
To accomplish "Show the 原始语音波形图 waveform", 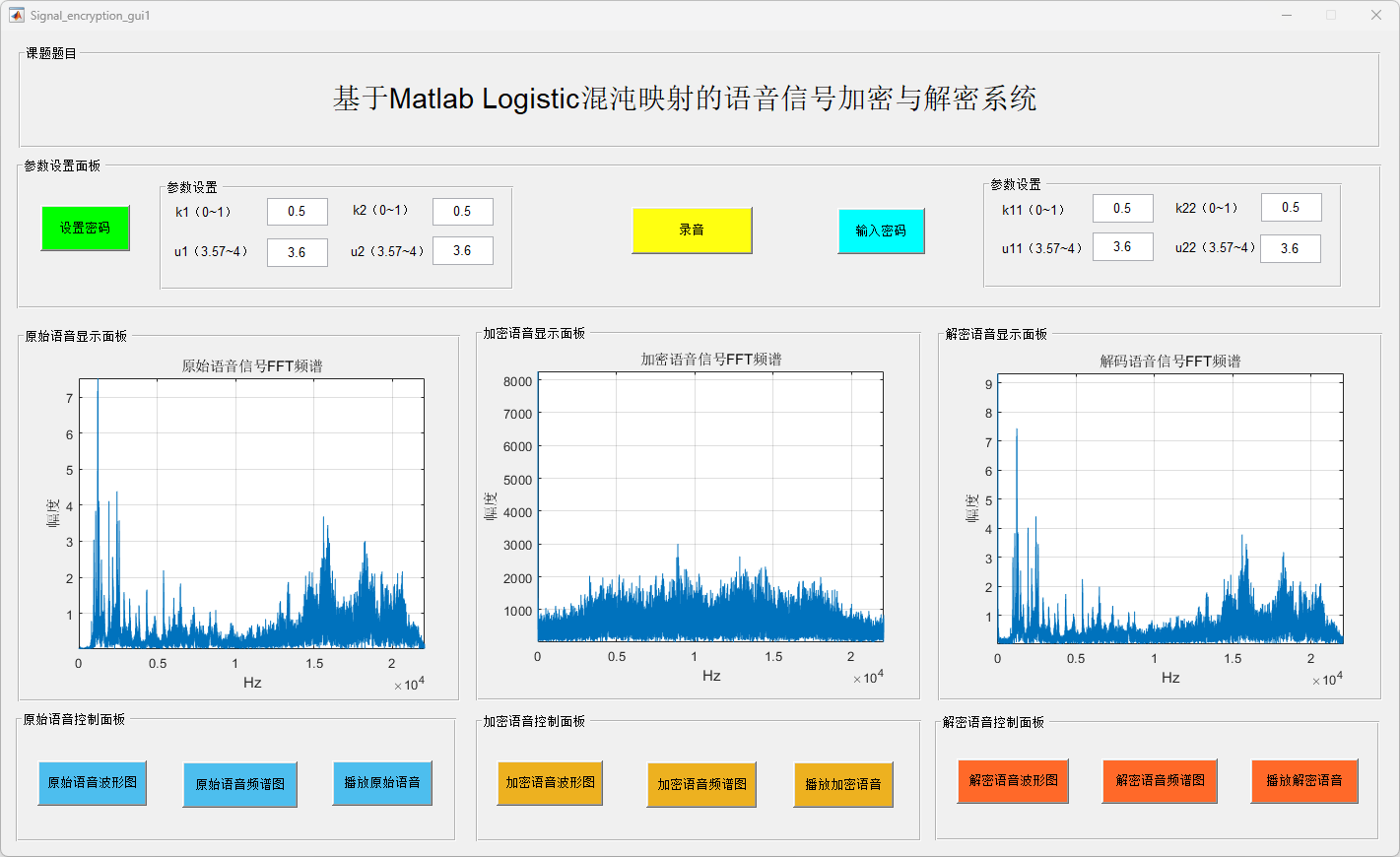I will [x=93, y=783].
